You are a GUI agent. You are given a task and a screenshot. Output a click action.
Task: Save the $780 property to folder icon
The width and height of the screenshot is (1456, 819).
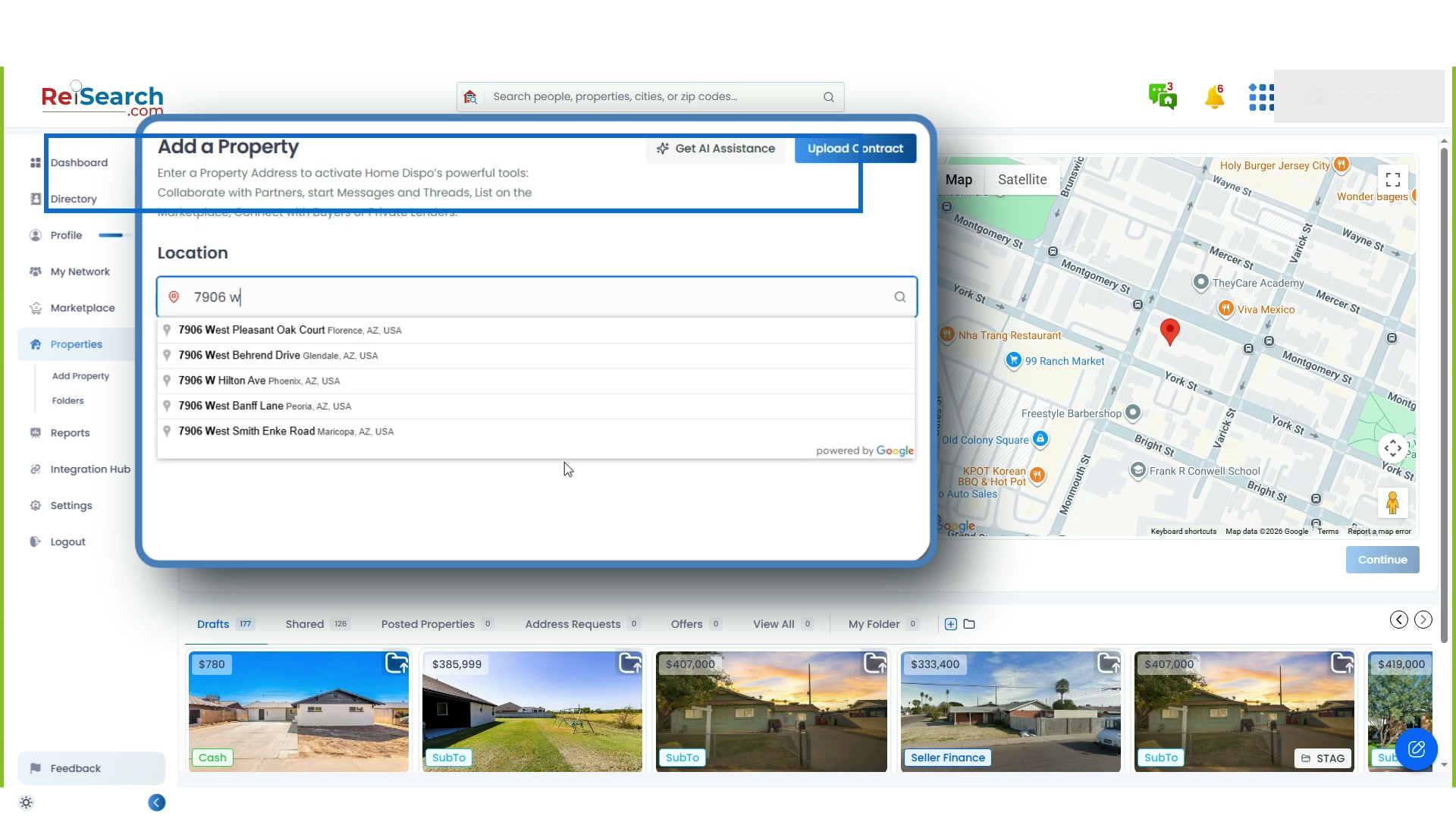coord(397,664)
